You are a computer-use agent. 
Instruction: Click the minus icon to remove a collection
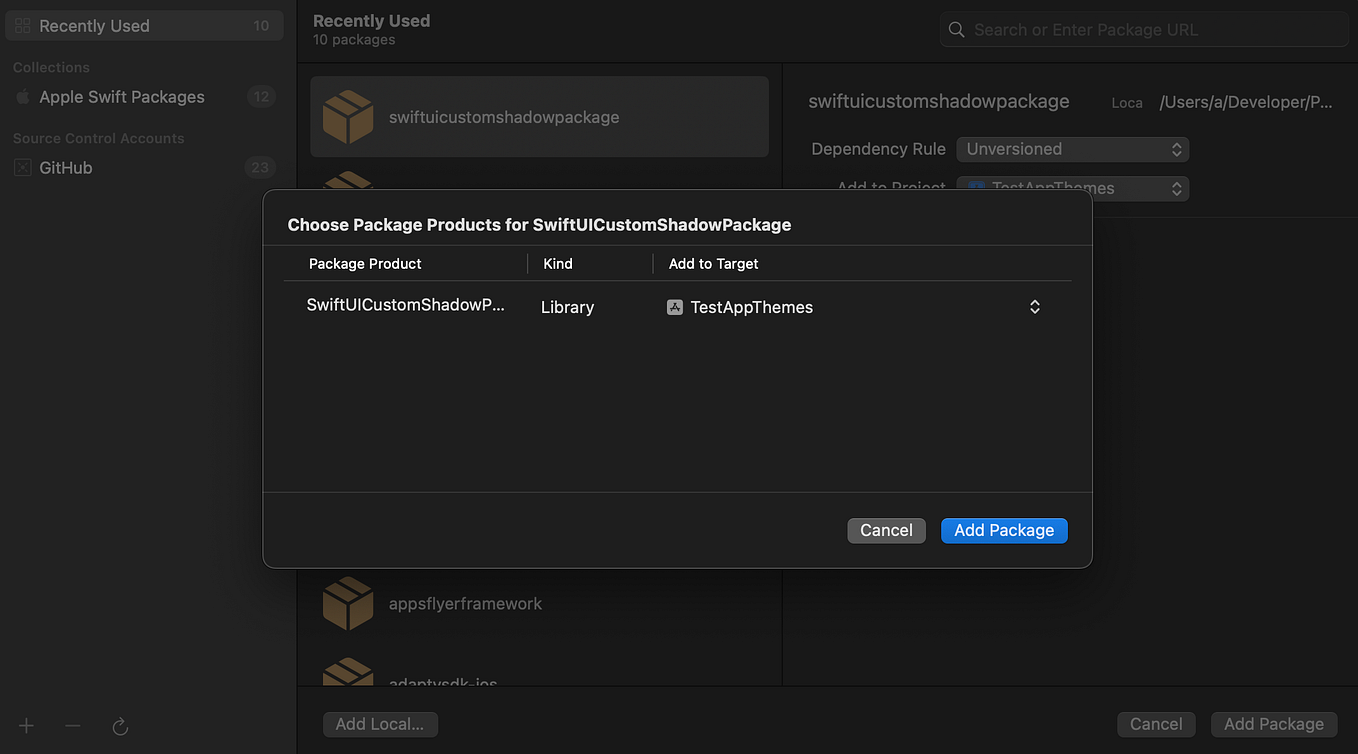(x=72, y=726)
